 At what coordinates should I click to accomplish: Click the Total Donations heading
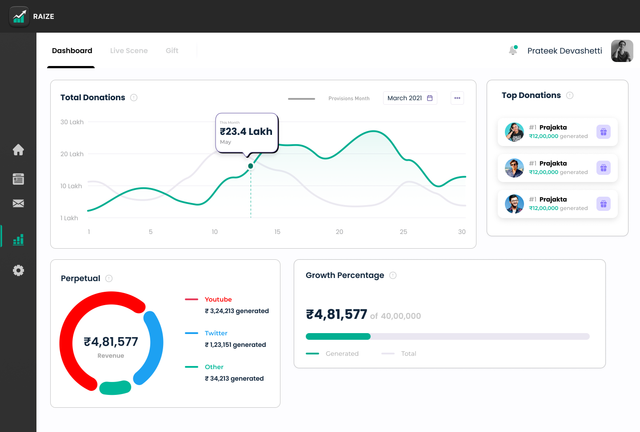(x=93, y=98)
